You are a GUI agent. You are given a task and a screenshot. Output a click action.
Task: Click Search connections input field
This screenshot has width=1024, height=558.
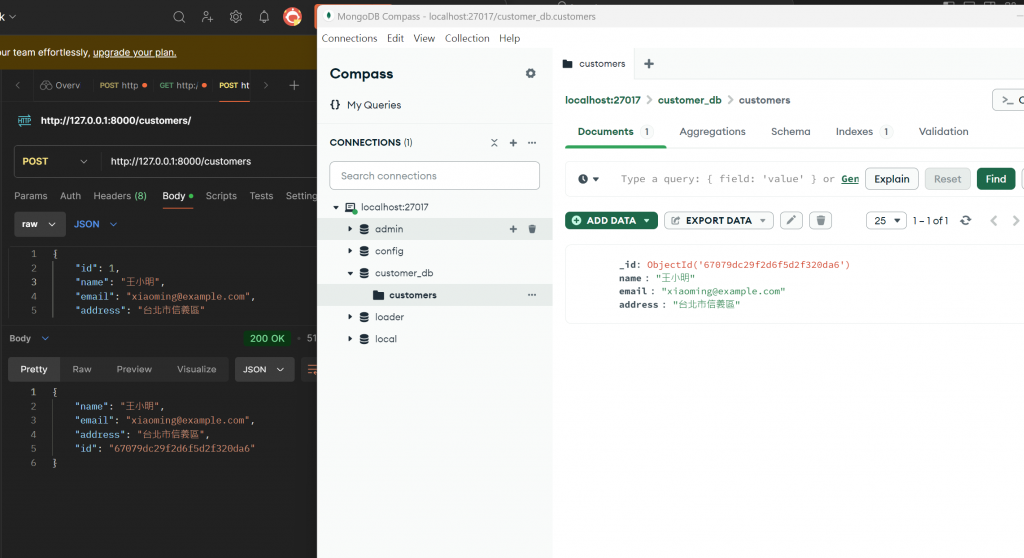pyautogui.click(x=434, y=176)
